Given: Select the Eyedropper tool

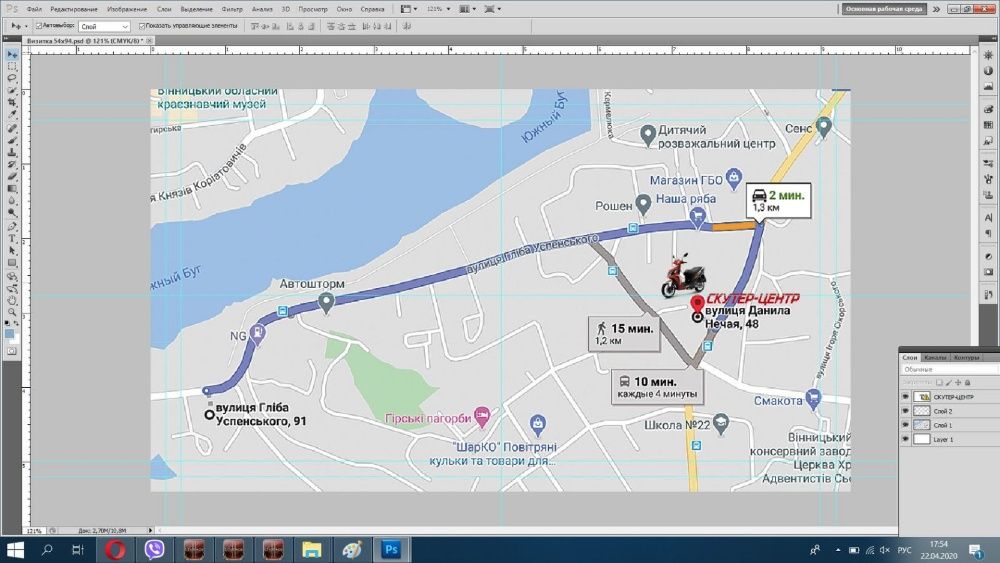Looking at the screenshot, I should coord(12,114).
